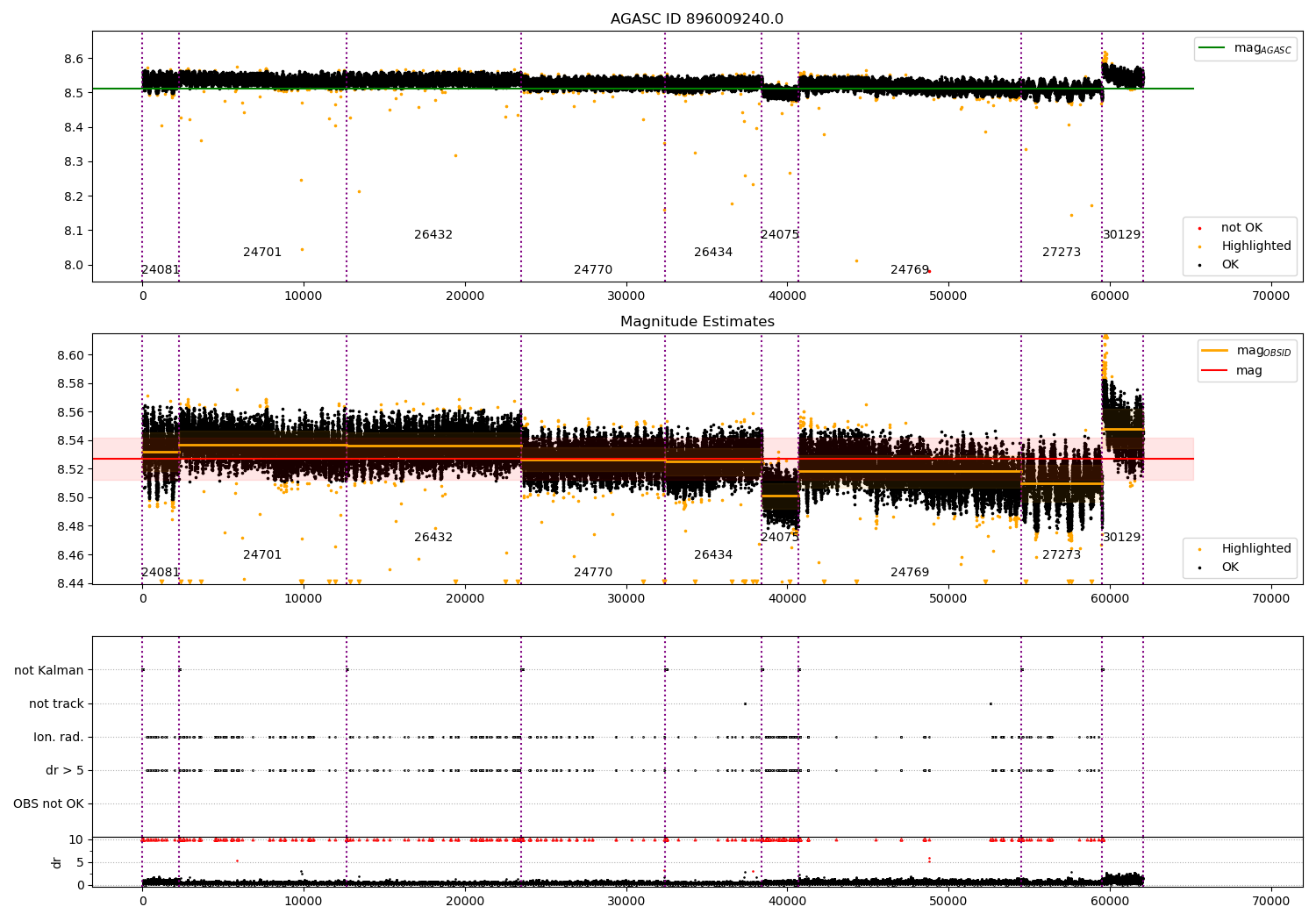Click OBSID label 24701 in the top plot
Screen dimensions: 1316x921
[262, 253]
